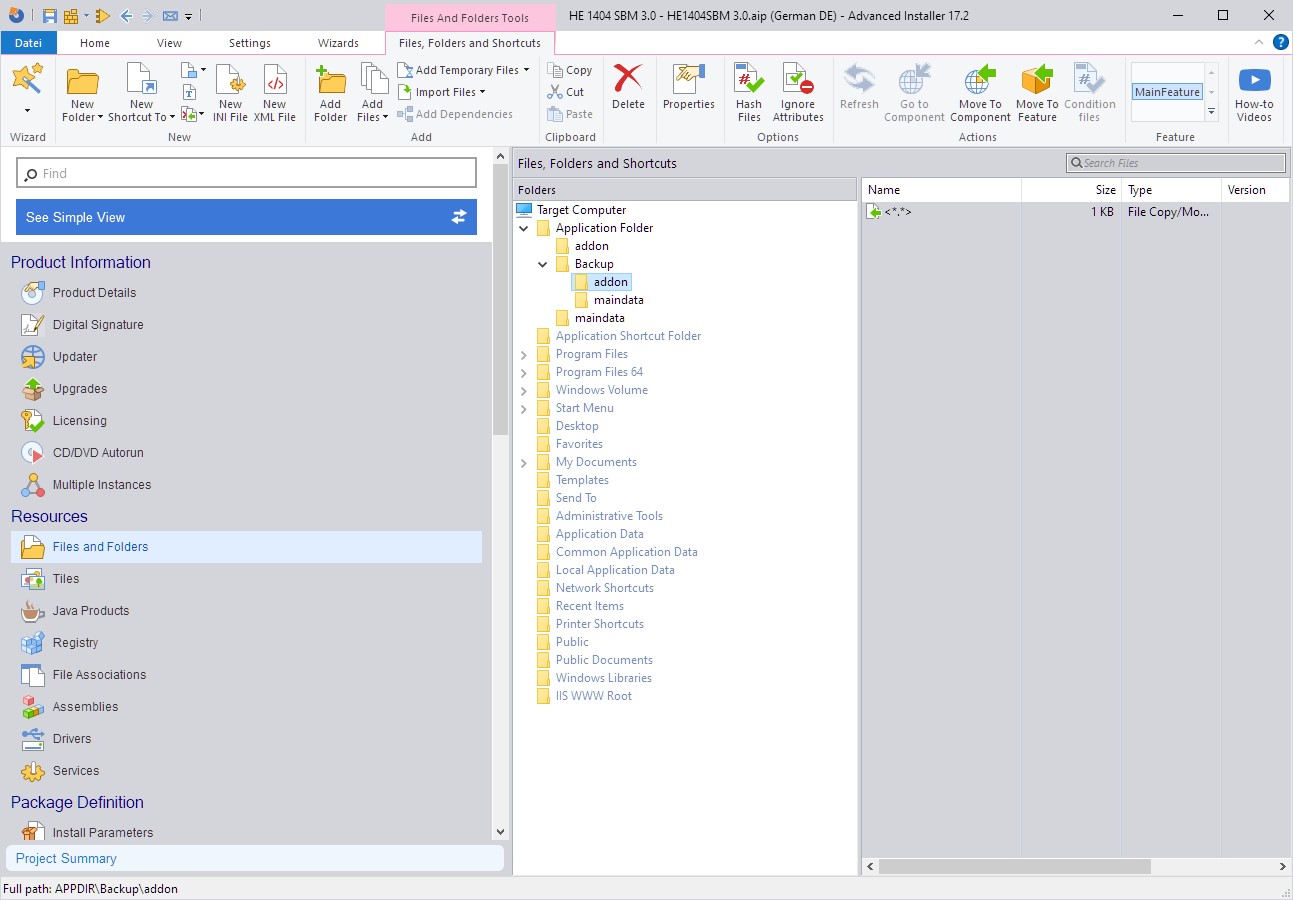Collapse the Application Folder node

[x=523, y=228]
